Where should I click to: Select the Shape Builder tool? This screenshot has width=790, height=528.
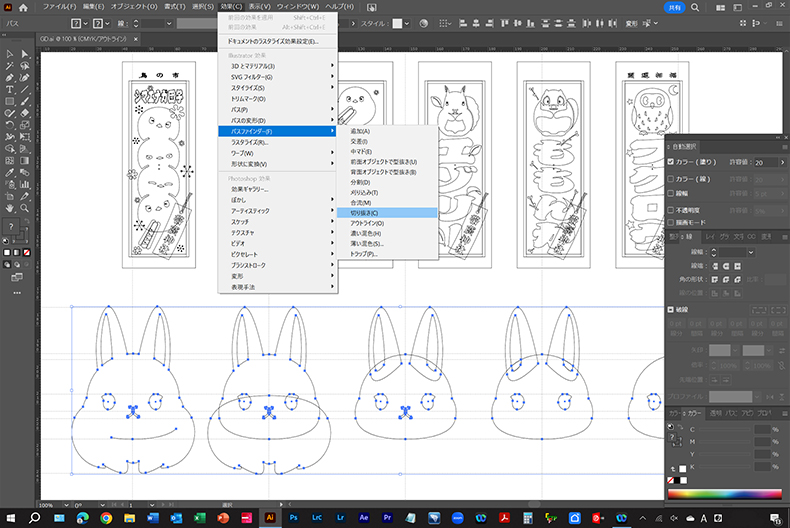(x=10, y=149)
